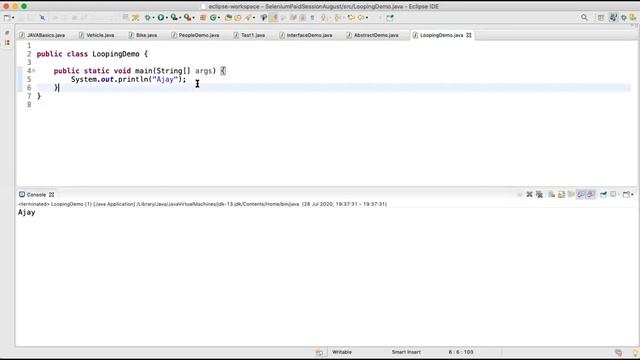Toggle Show Console on standard error

[591, 194]
